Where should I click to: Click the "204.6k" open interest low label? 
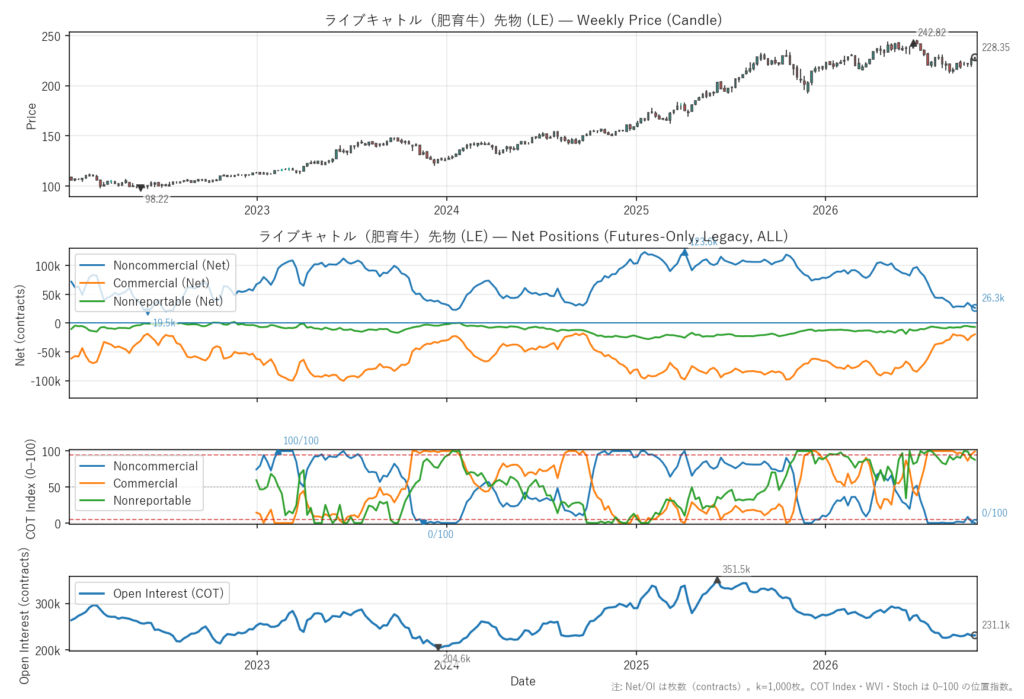[x=456, y=658]
